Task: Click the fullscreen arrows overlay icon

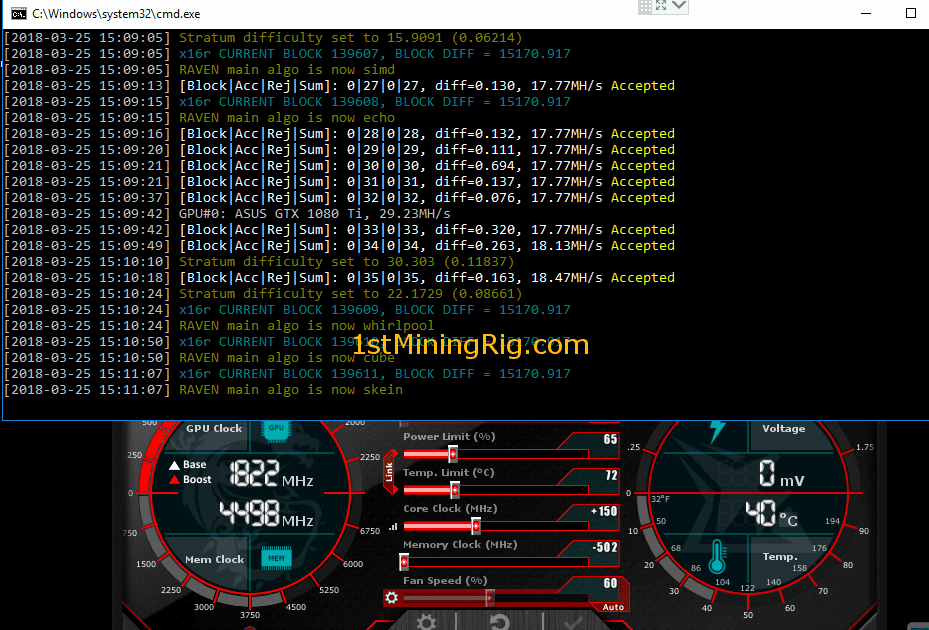Action: click(x=661, y=5)
